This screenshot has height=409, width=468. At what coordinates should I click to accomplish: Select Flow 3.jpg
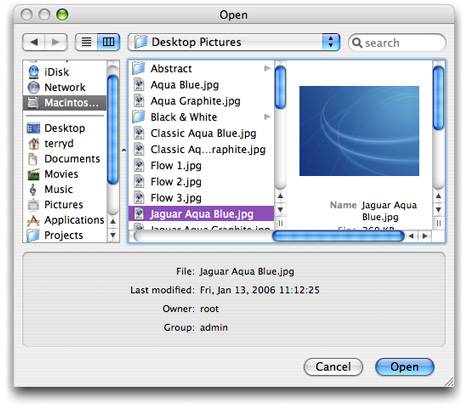pos(201,198)
